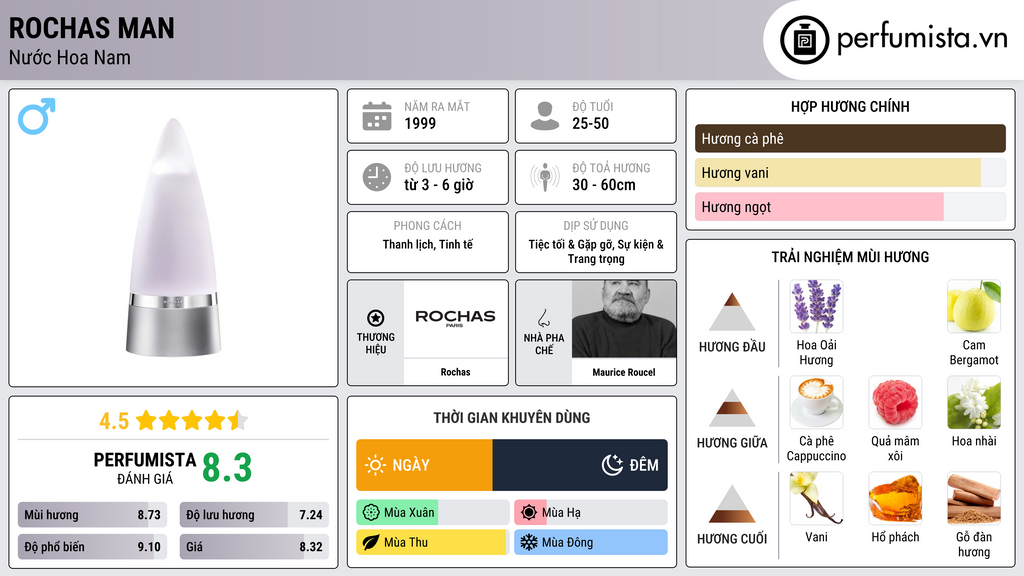
Task: Click the Hương cà phê accord bar
Action: tap(850, 138)
